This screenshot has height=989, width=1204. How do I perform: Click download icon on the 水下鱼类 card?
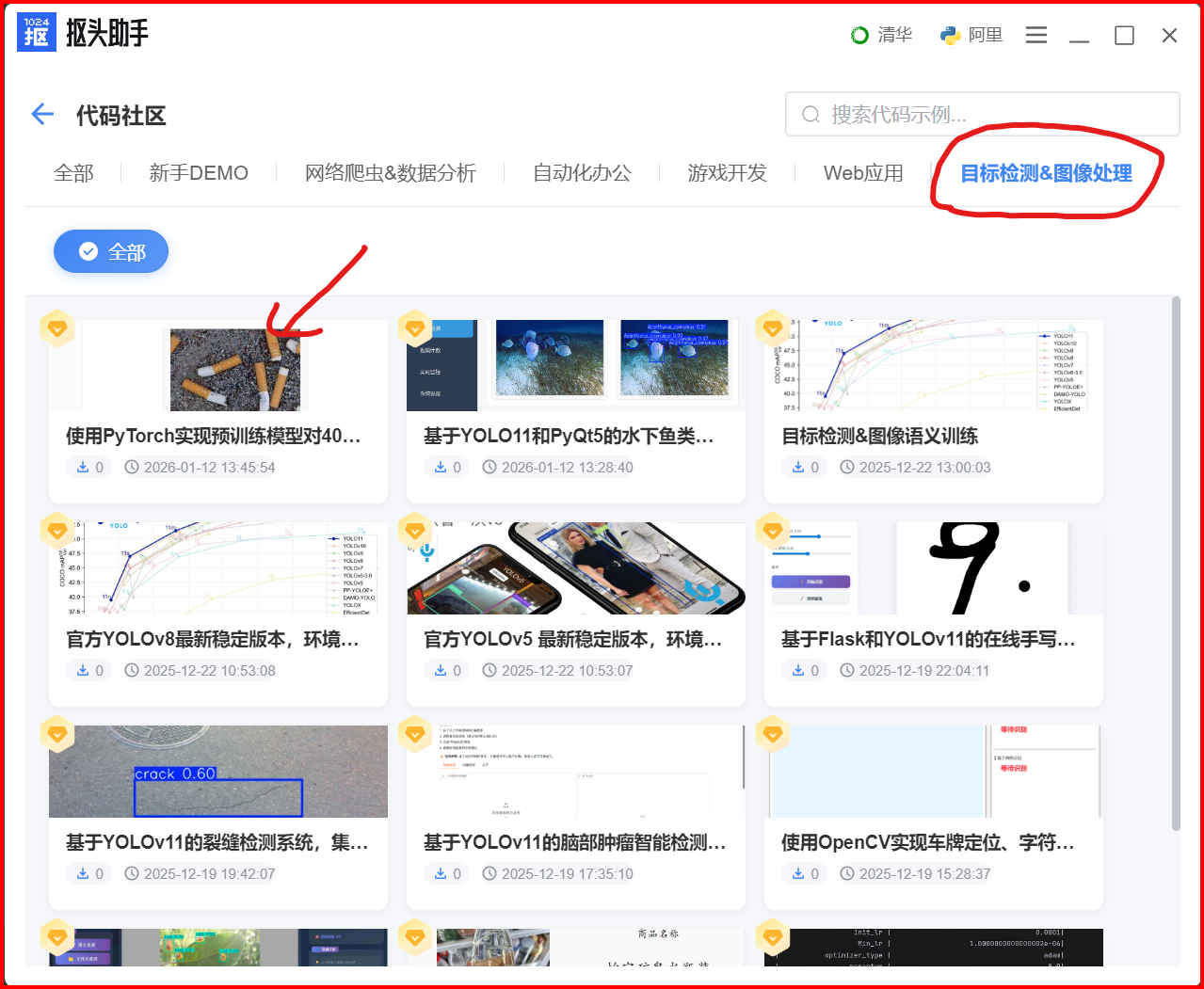[x=441, y=467]
